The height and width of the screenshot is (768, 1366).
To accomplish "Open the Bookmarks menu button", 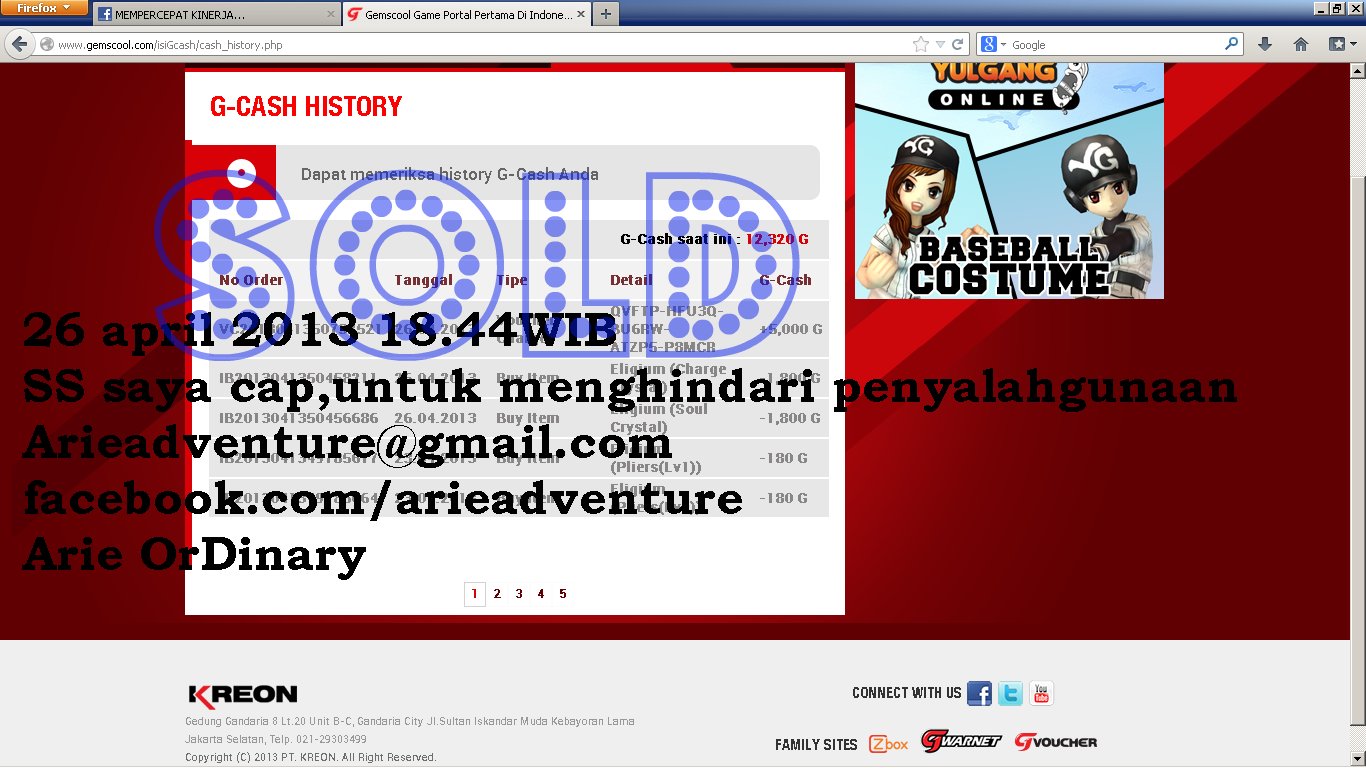I will tap(1341, 44).
